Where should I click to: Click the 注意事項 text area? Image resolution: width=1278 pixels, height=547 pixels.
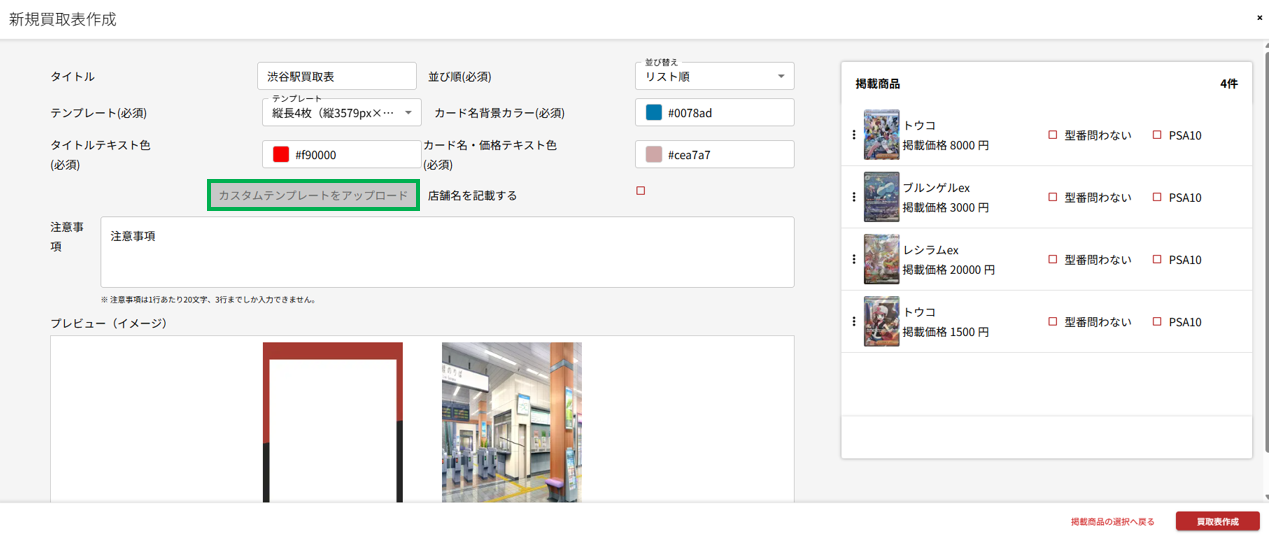click(447, 252)
